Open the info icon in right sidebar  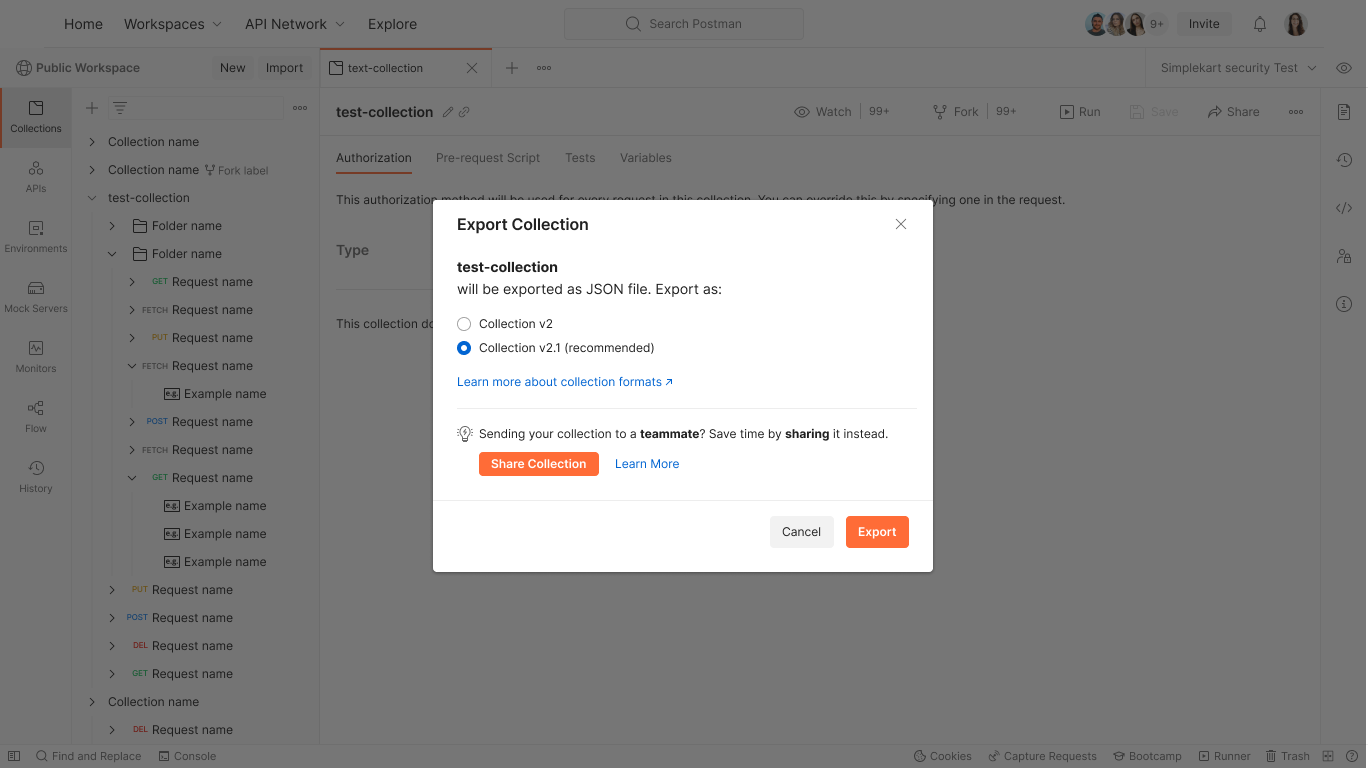click(1344, 304)
